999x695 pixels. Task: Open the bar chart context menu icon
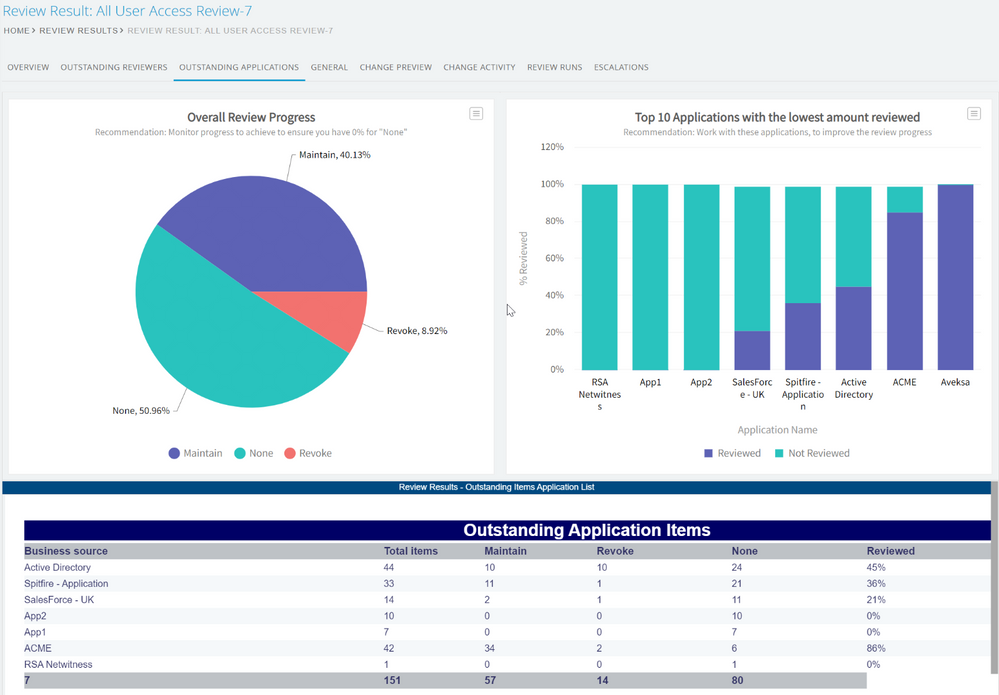coord(974,114)
